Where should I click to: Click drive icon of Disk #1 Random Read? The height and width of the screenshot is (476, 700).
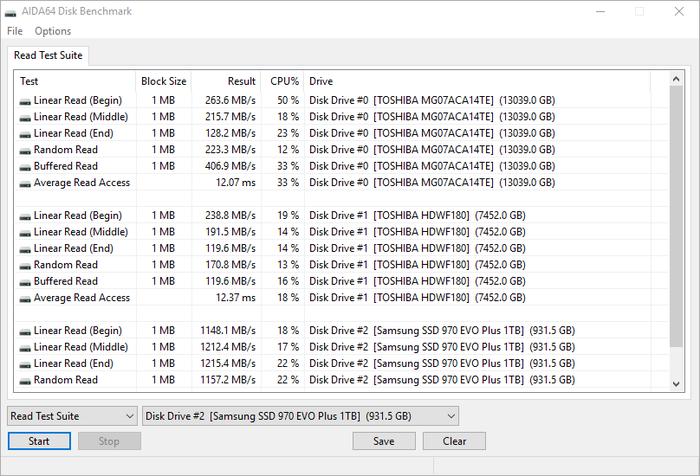pos(25,267)
